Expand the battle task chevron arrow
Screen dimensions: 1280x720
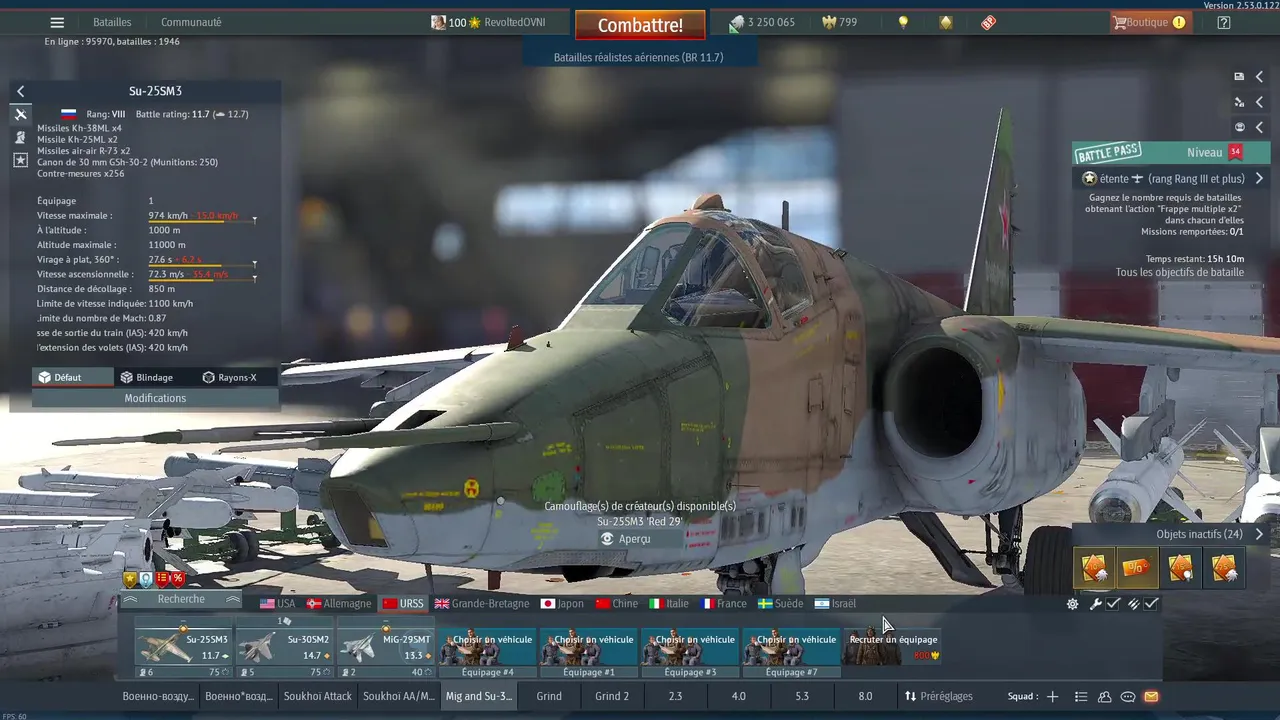click(1259, 179)
